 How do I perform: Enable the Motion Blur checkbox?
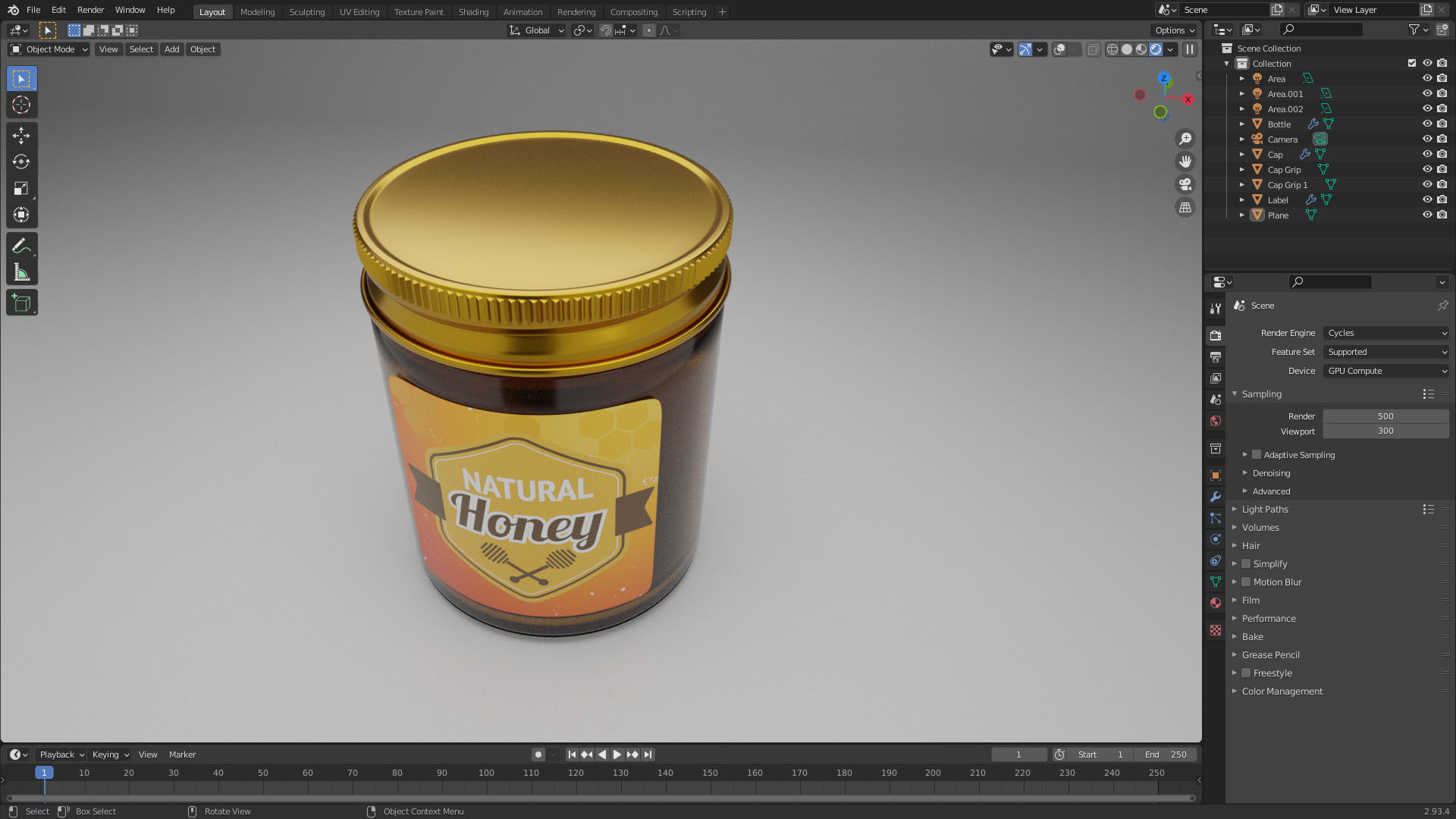[1246, 582]
